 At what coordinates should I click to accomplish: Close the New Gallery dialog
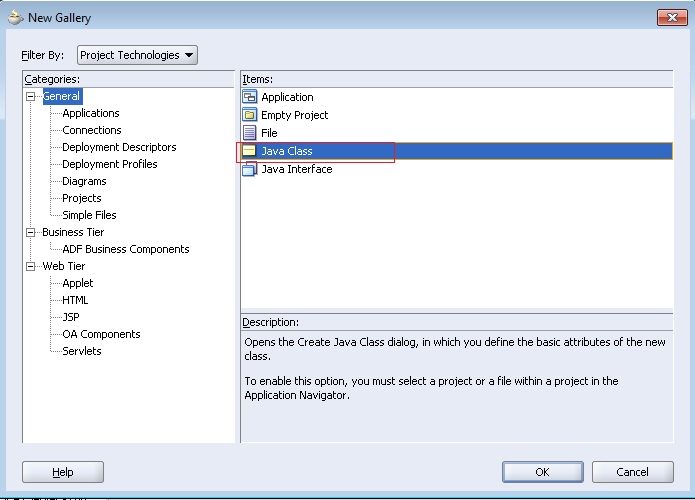click(x=671, y=17)
